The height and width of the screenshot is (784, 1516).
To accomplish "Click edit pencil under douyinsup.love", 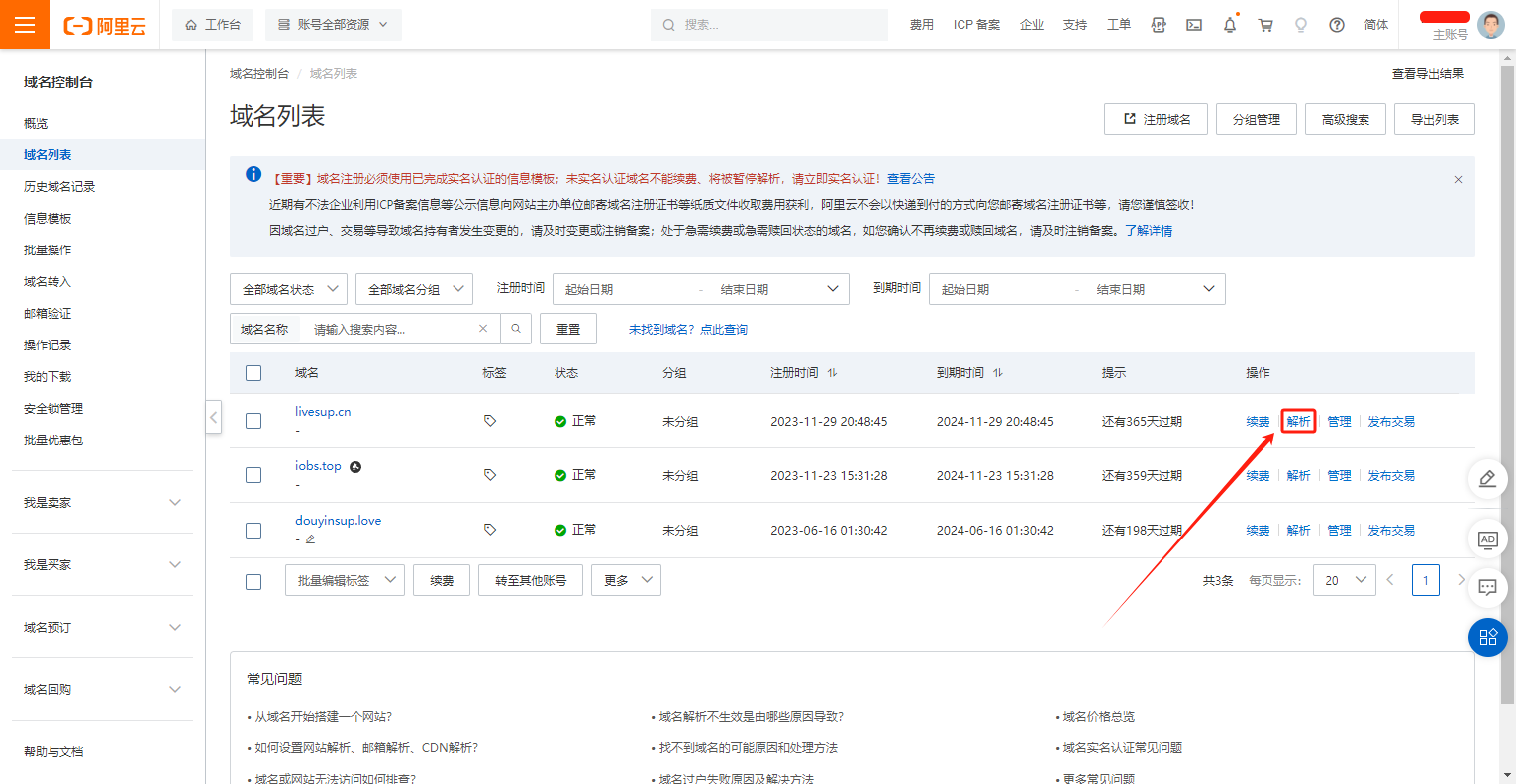I will (310, 539).
